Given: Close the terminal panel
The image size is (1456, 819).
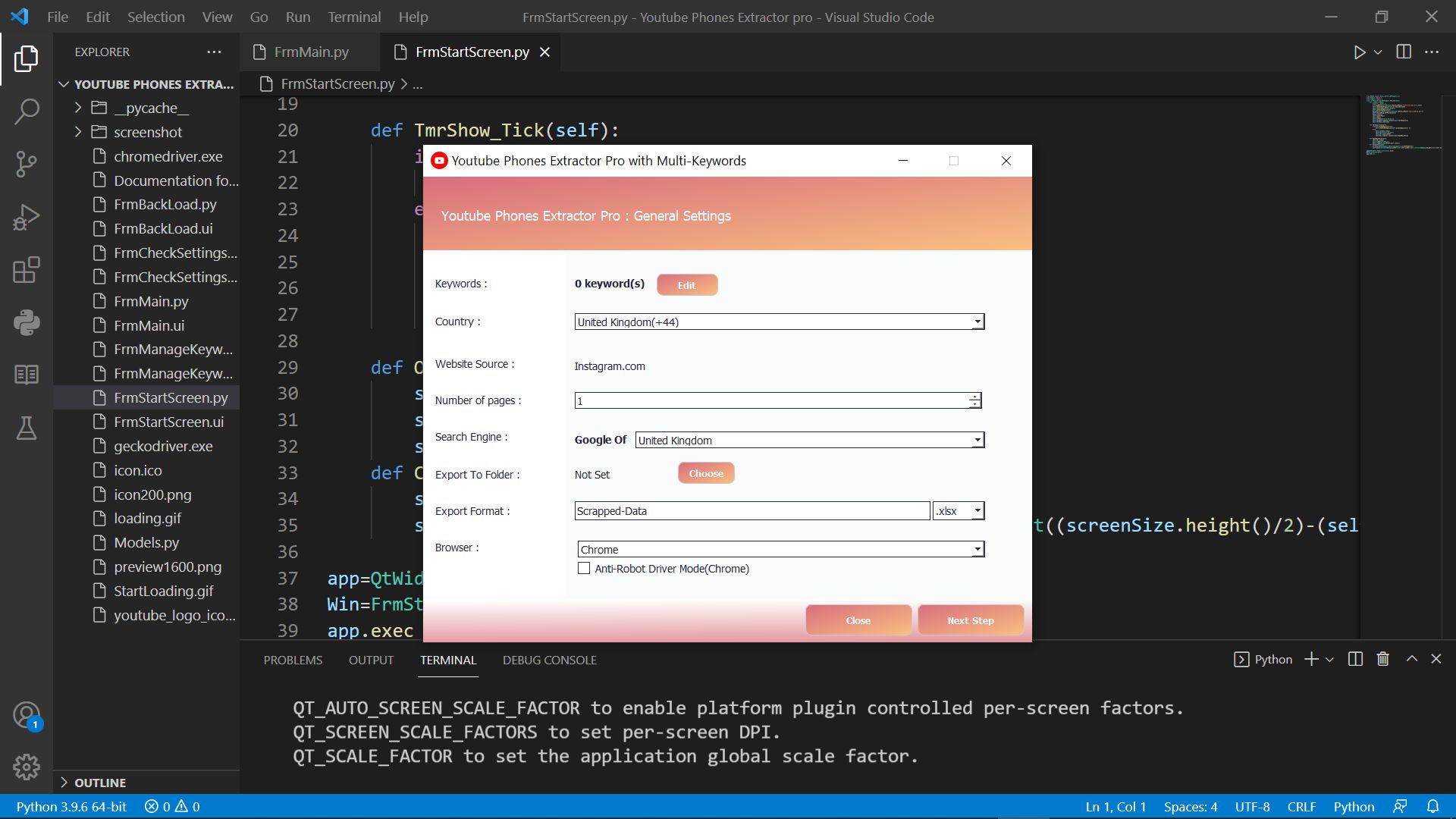Looking at the screenshot, I should 1436,659.
